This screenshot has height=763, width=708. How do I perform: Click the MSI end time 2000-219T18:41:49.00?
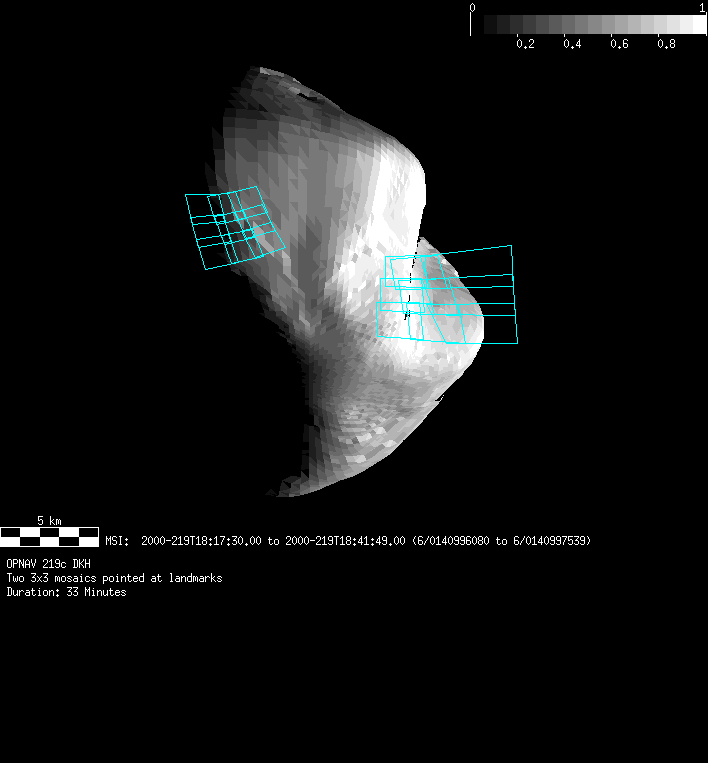[345, 541]
